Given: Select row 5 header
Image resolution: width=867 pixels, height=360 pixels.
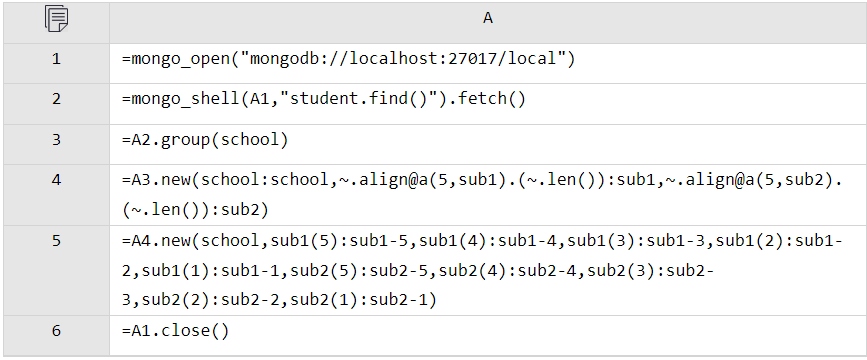Looking at the screenshot, I should point(56,270).
